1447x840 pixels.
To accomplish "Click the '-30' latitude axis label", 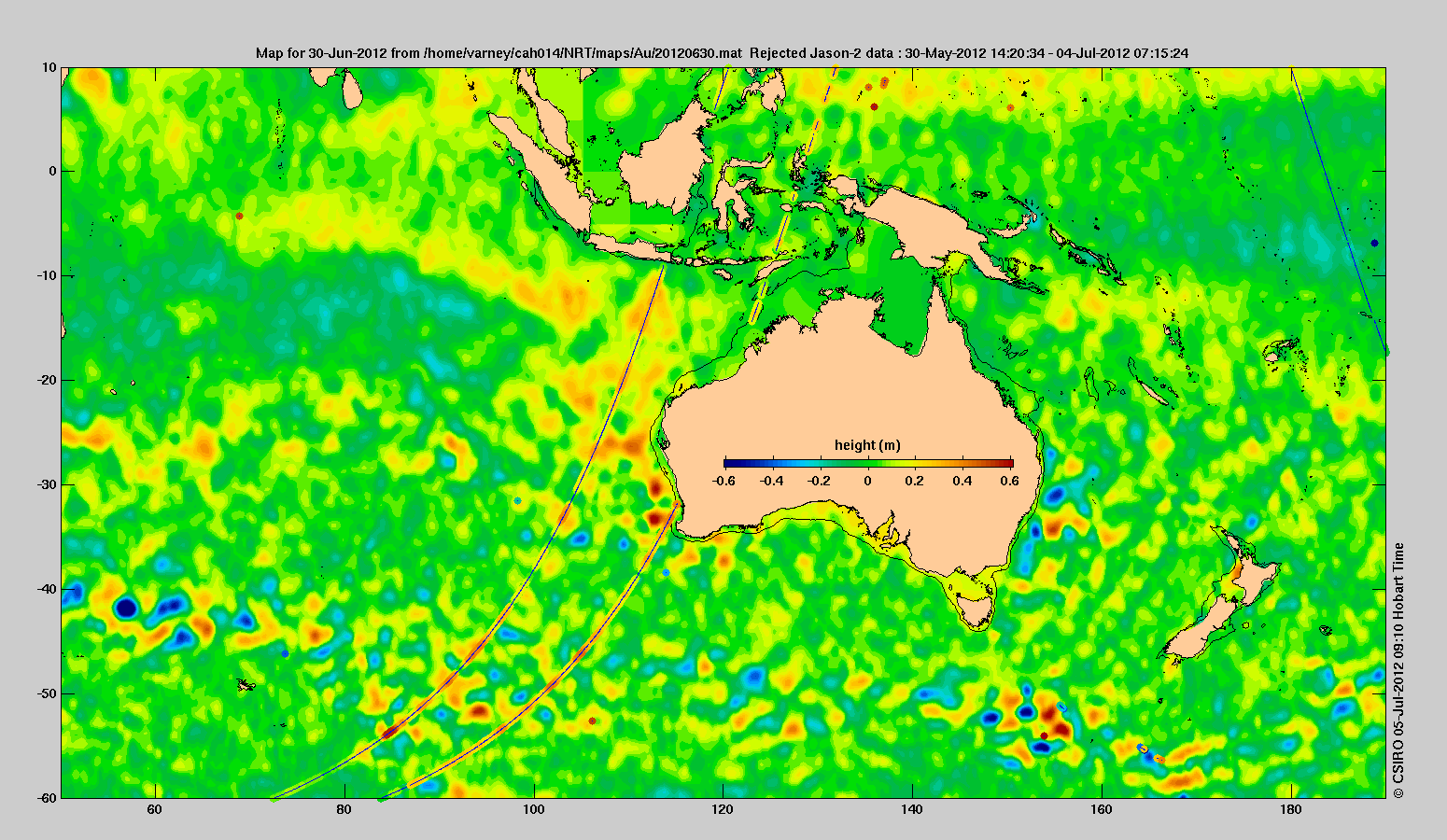I will click(46, 485).
